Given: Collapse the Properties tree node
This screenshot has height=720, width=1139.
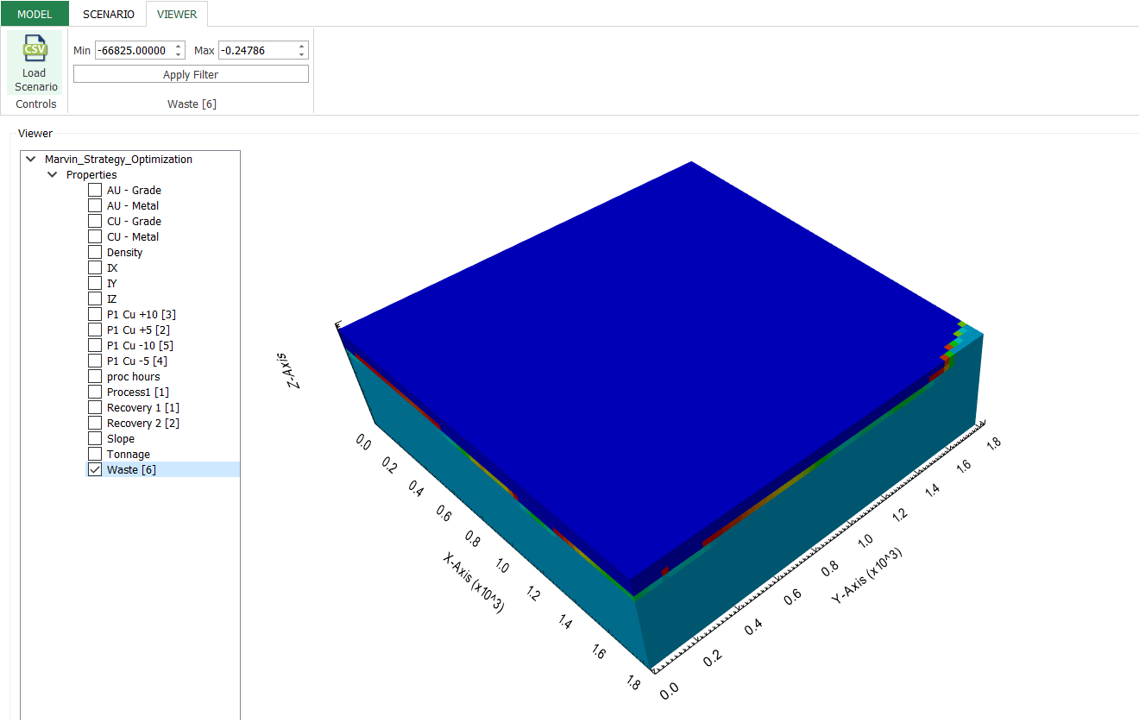Looking at the screenshot, I should [x=52, y=175].
